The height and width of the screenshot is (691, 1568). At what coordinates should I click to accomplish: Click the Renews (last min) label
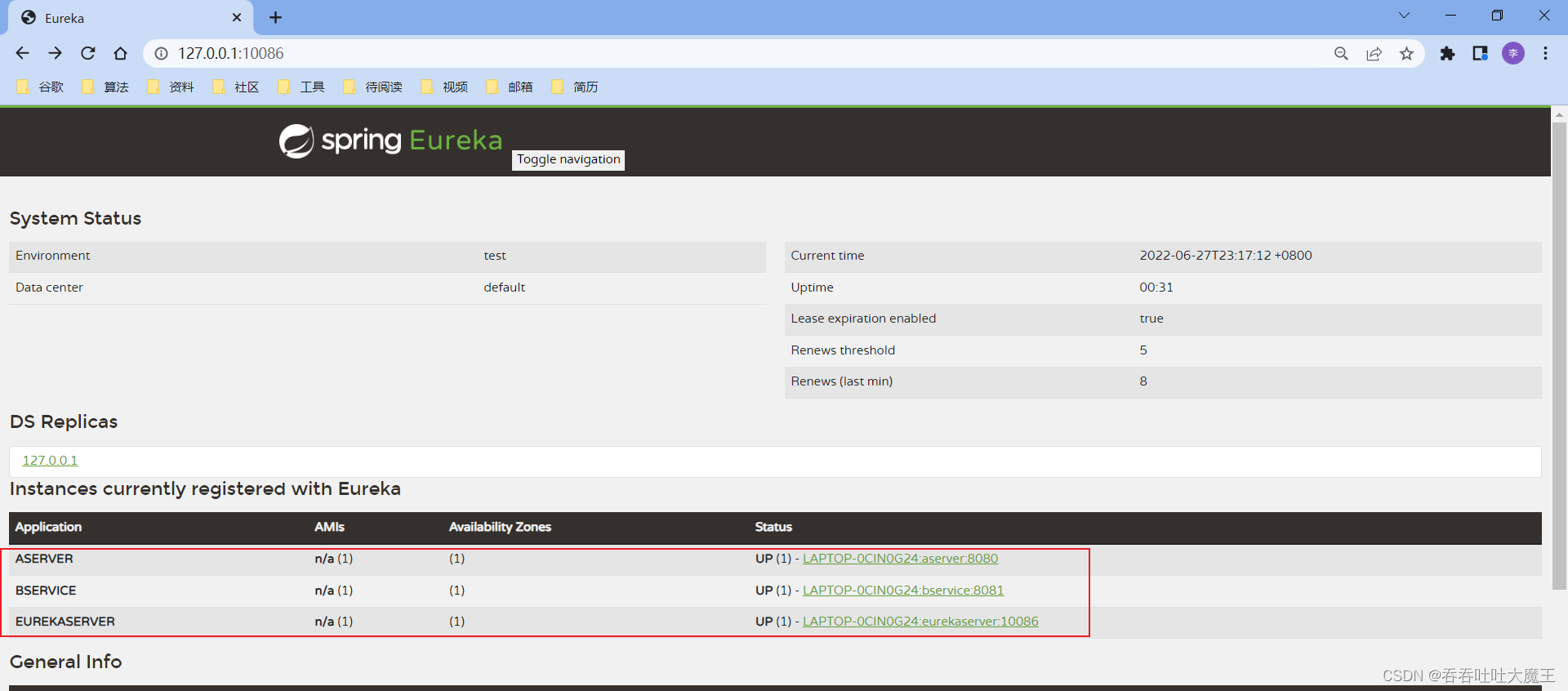842,381
